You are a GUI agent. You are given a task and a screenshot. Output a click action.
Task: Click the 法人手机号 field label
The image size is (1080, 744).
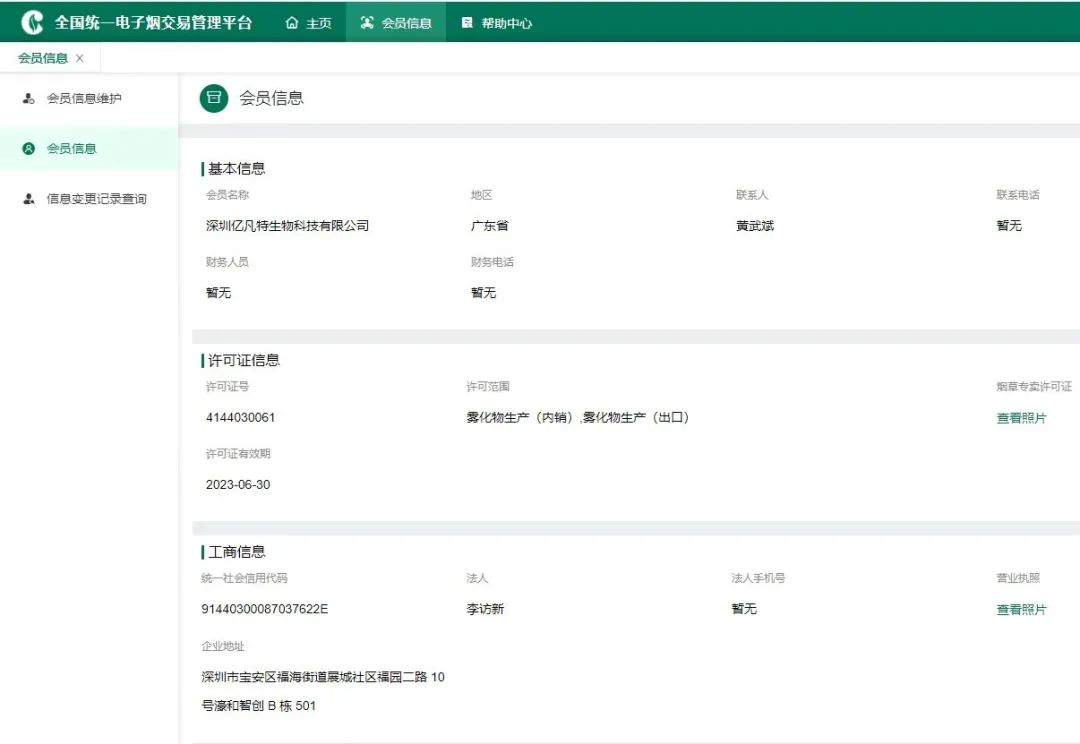tap(758, 578)
